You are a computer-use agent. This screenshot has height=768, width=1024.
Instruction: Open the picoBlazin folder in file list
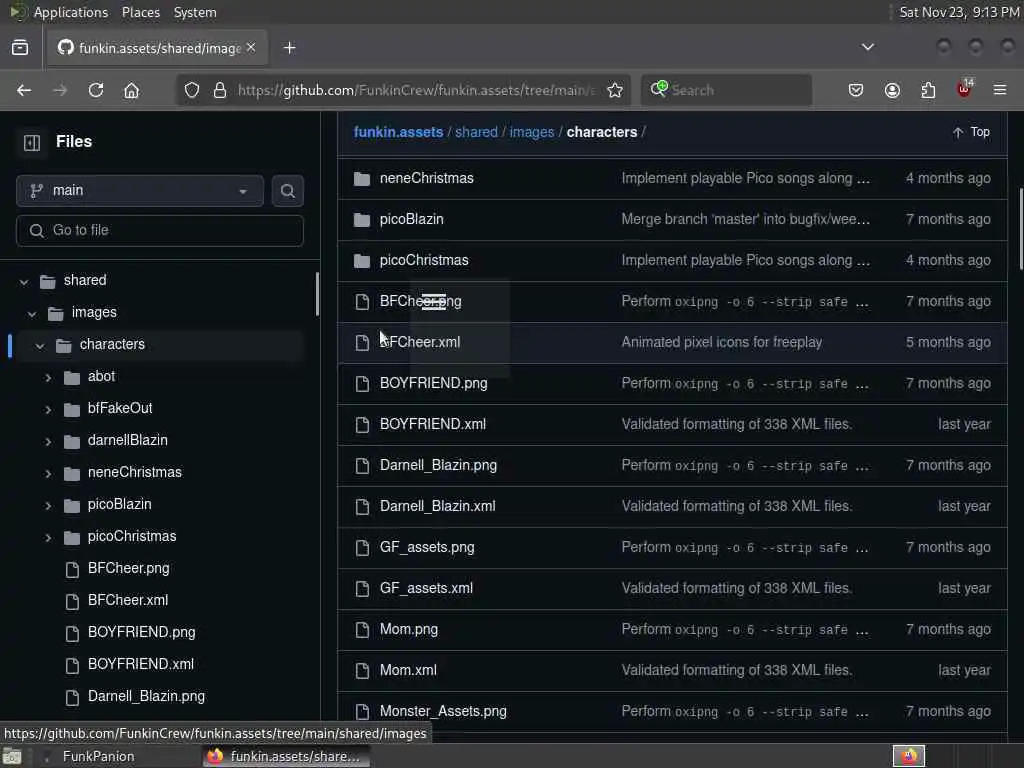[x=411, y=219]
